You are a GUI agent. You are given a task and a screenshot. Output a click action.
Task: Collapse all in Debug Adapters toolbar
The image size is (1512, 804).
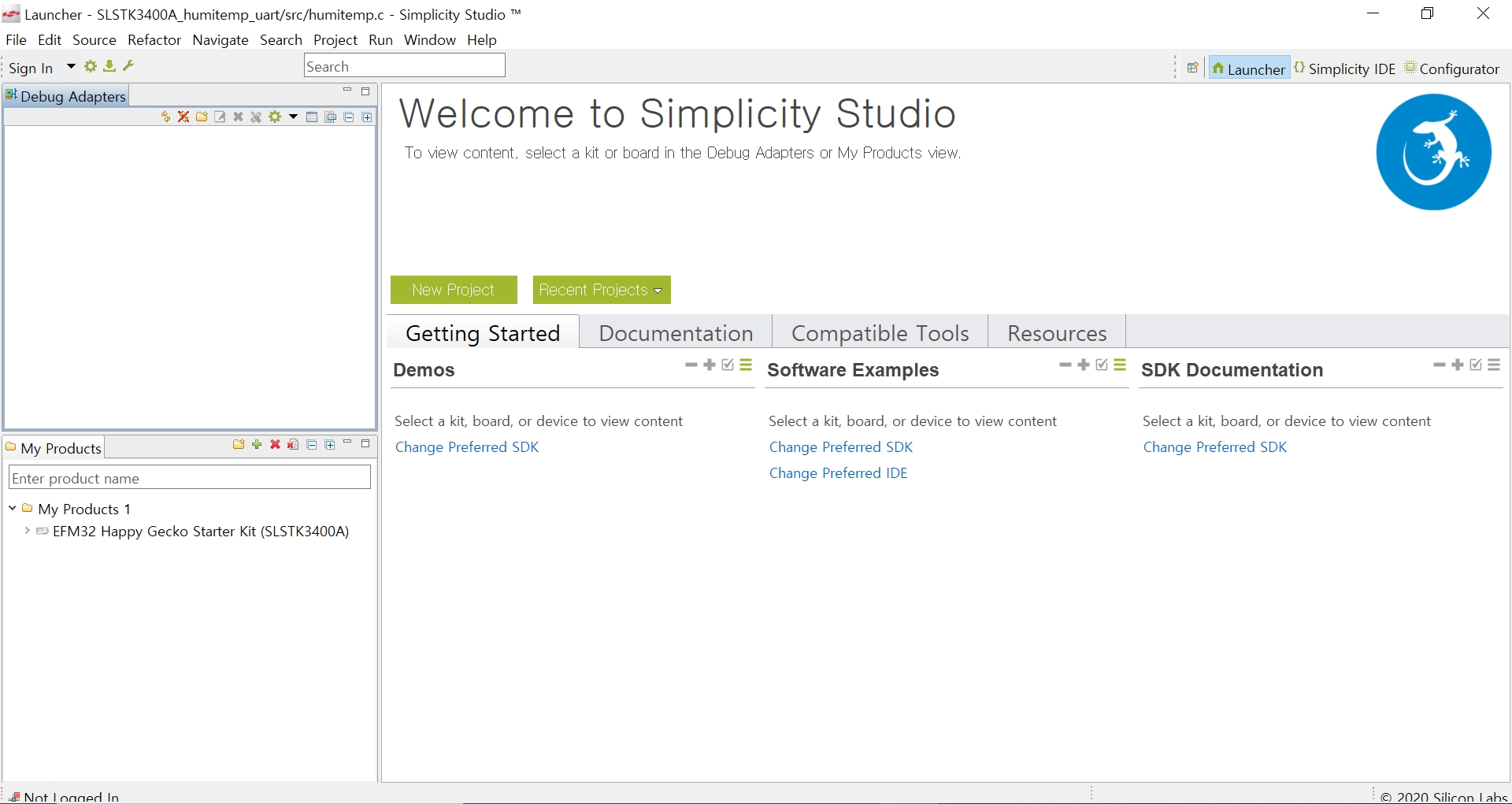coord(349,117)
